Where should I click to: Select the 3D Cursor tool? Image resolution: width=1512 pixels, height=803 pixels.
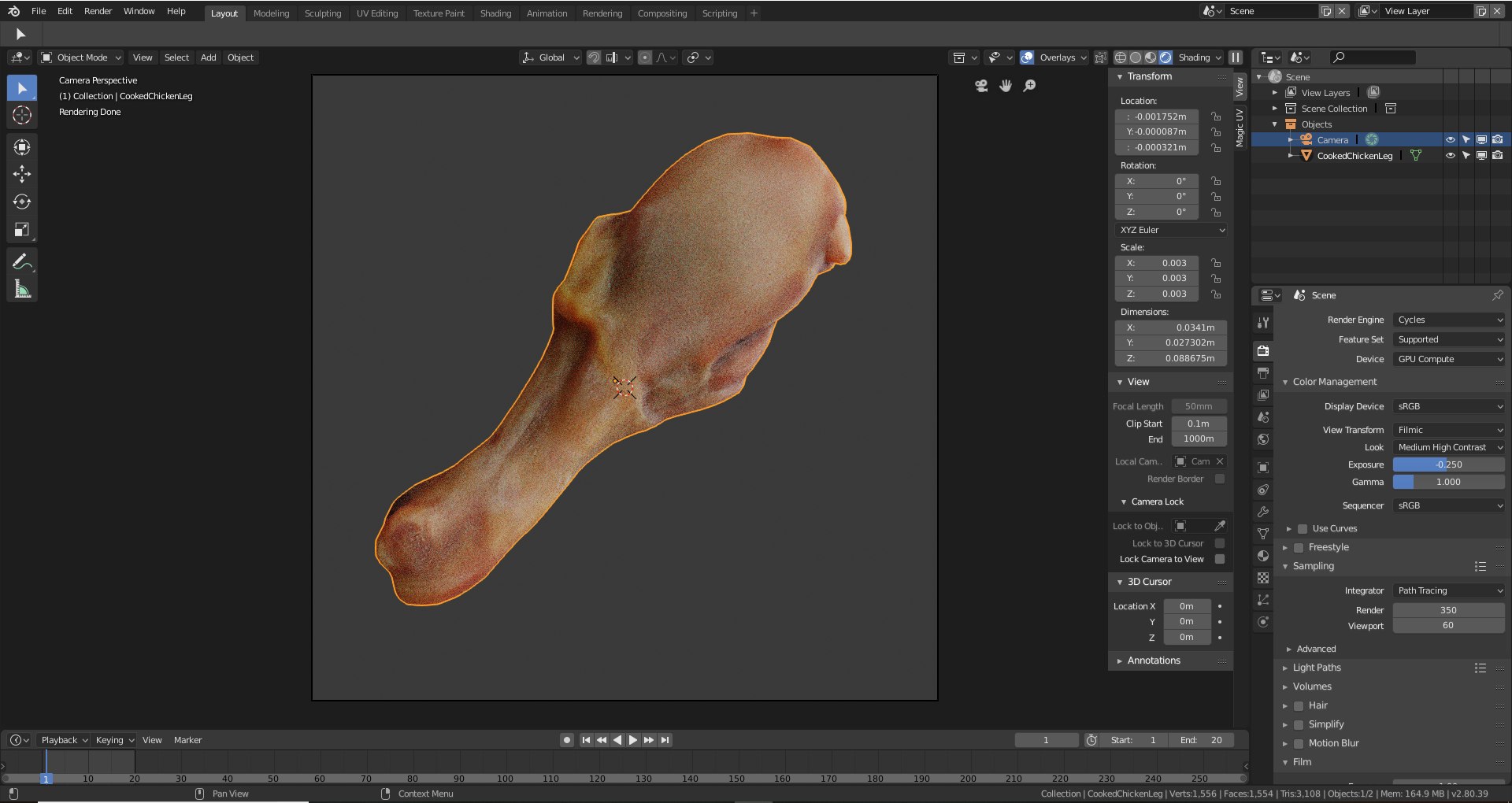22,116
